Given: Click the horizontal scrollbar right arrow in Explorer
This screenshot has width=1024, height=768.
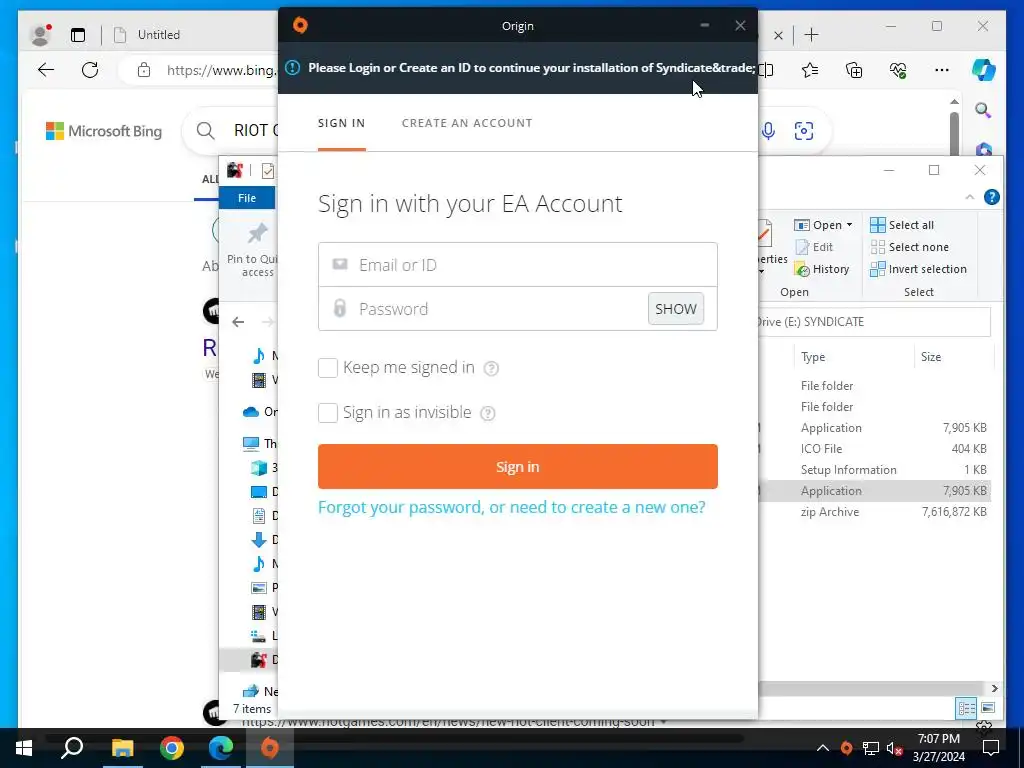Looking at the screenshot, I should 995,688.
